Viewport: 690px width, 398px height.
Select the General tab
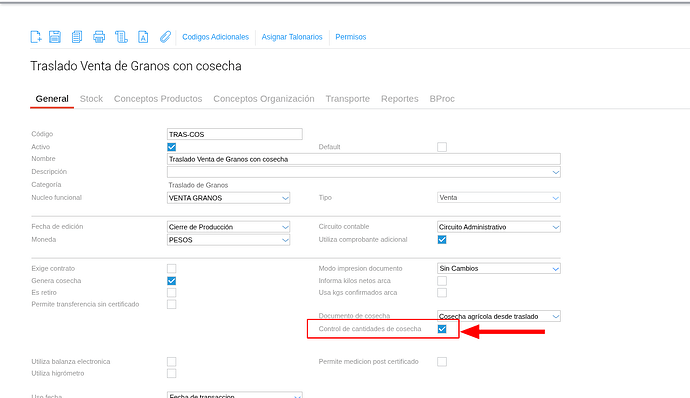pyautogui.click(x=52, y=99)
